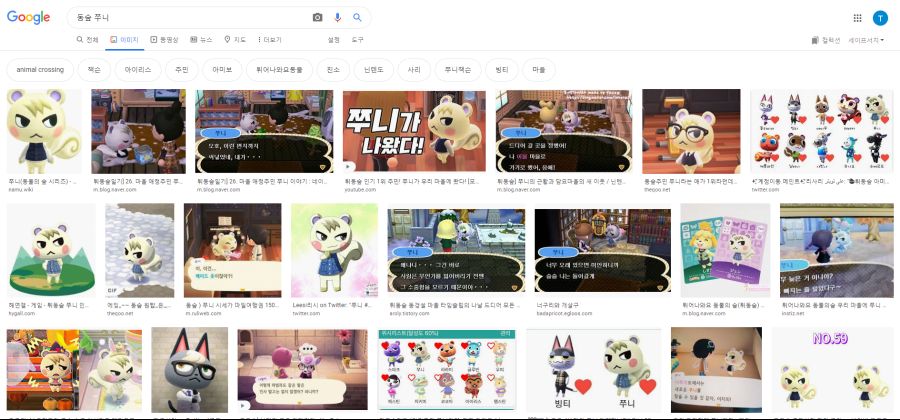Activate voice search microphone icon
This screenshot has width=900, height=420.
click(338, 18)
